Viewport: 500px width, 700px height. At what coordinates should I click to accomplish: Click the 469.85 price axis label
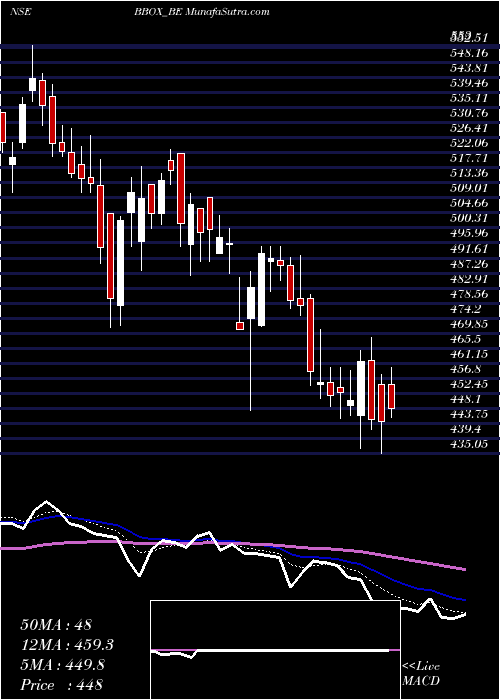pos(469,324)
